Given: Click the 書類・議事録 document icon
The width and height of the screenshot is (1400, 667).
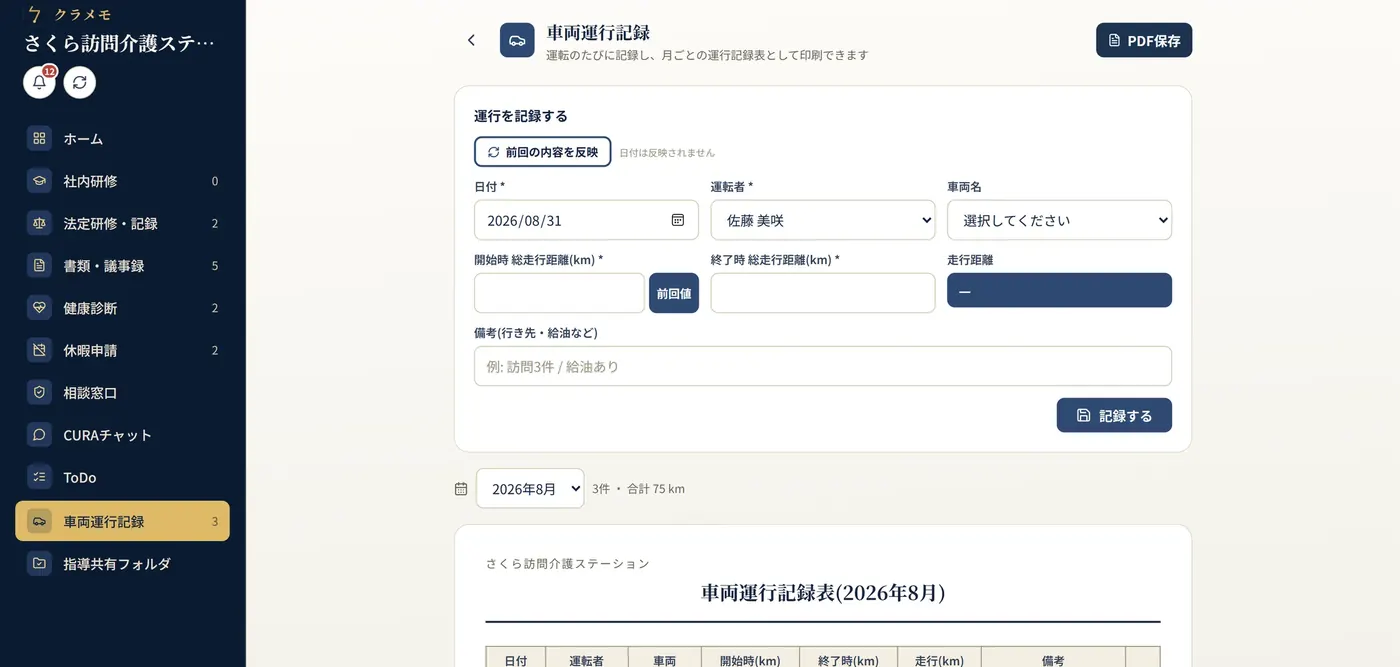Looking at the screenshot, I should [39, 266].
